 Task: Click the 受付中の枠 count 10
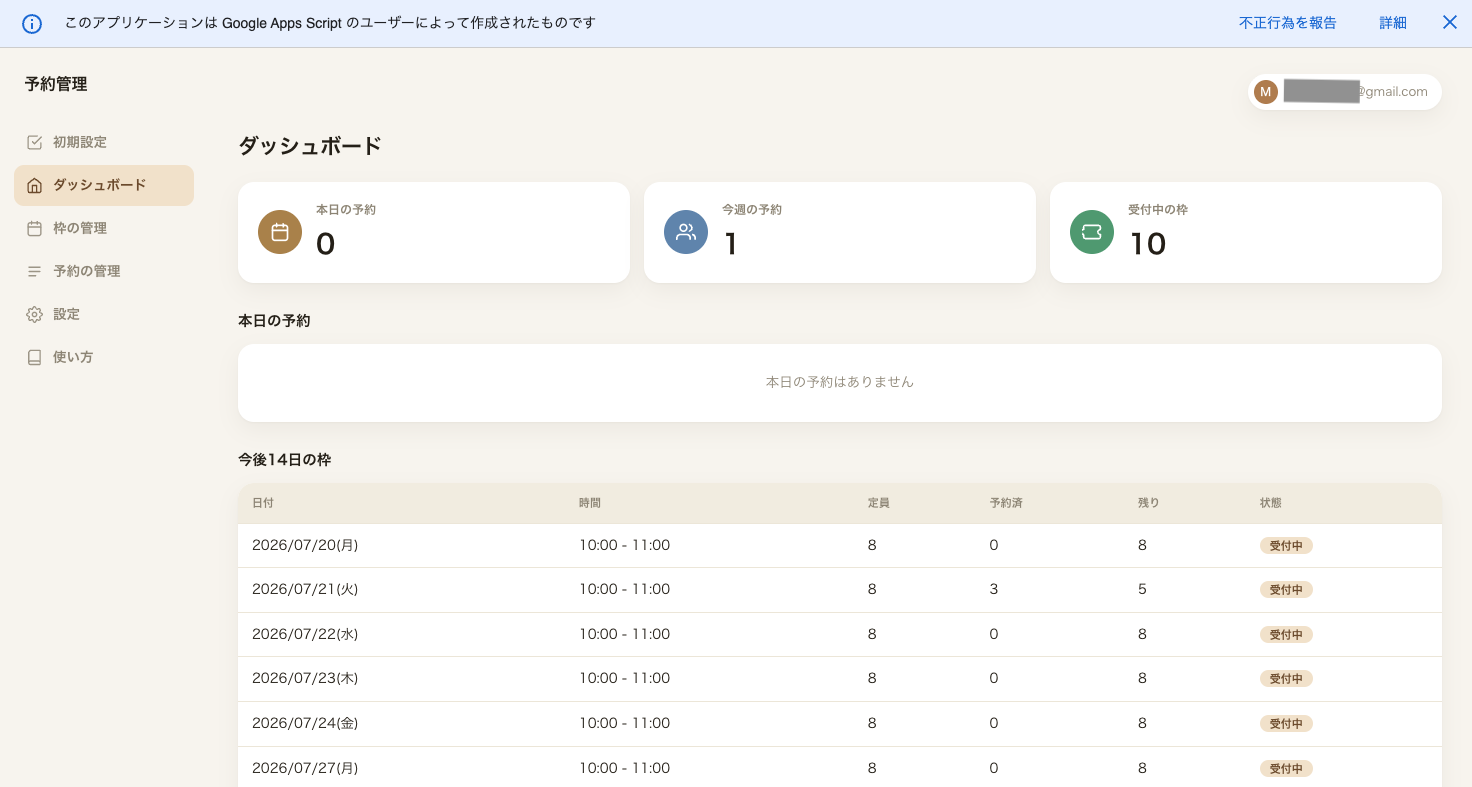[x=1148, y=244]
